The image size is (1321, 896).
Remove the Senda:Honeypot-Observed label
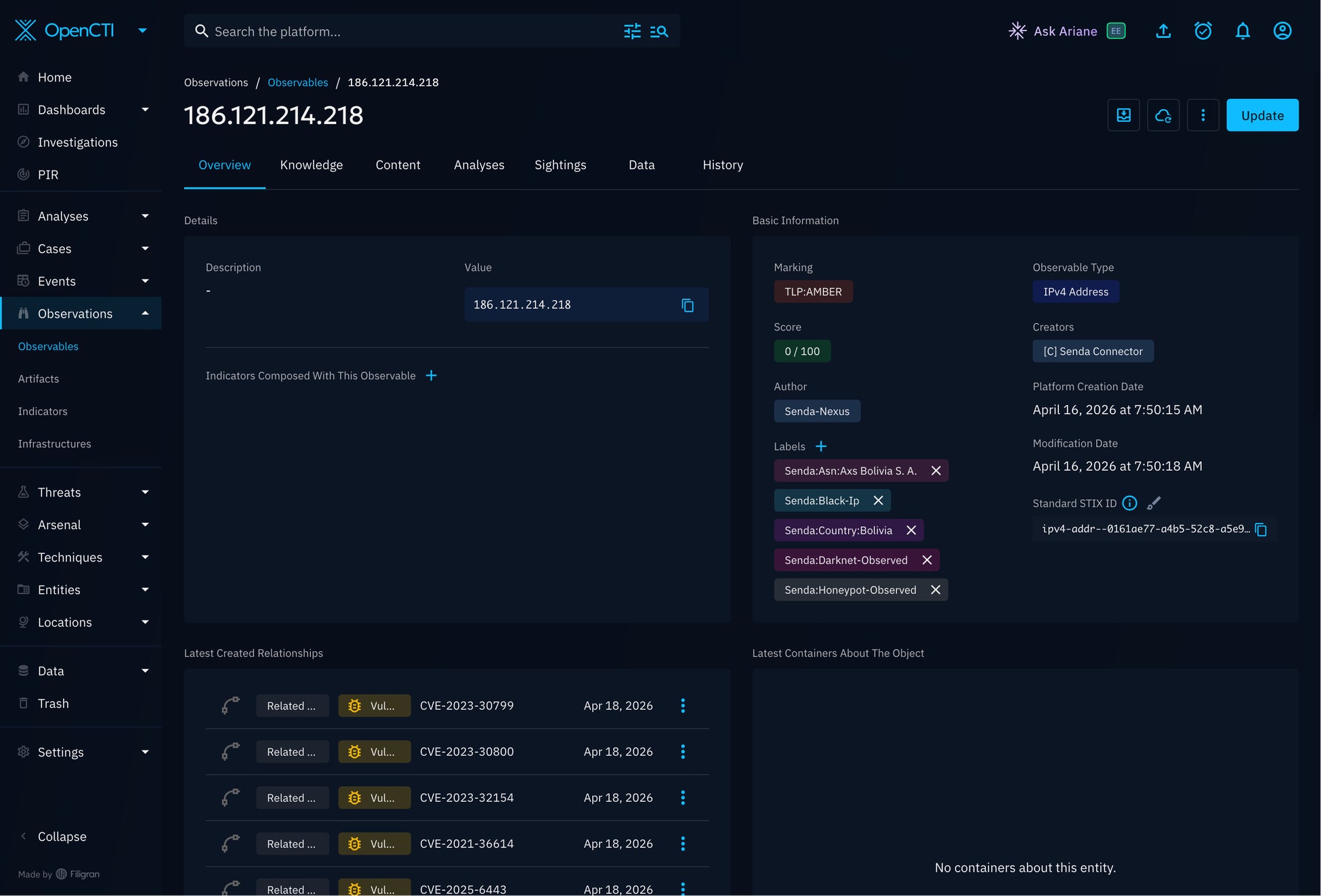[x=936, y=590]
